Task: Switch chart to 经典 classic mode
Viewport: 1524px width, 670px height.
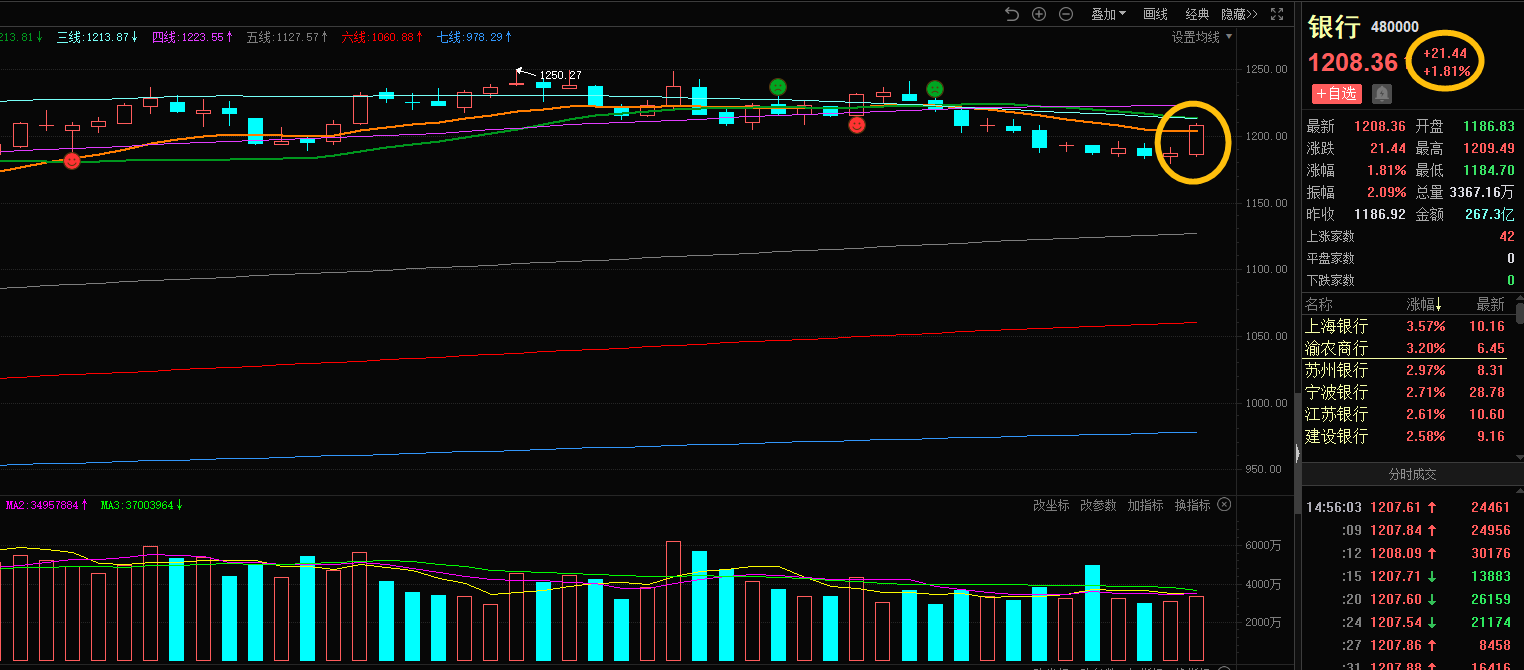Action: [x=1197, y=14]
